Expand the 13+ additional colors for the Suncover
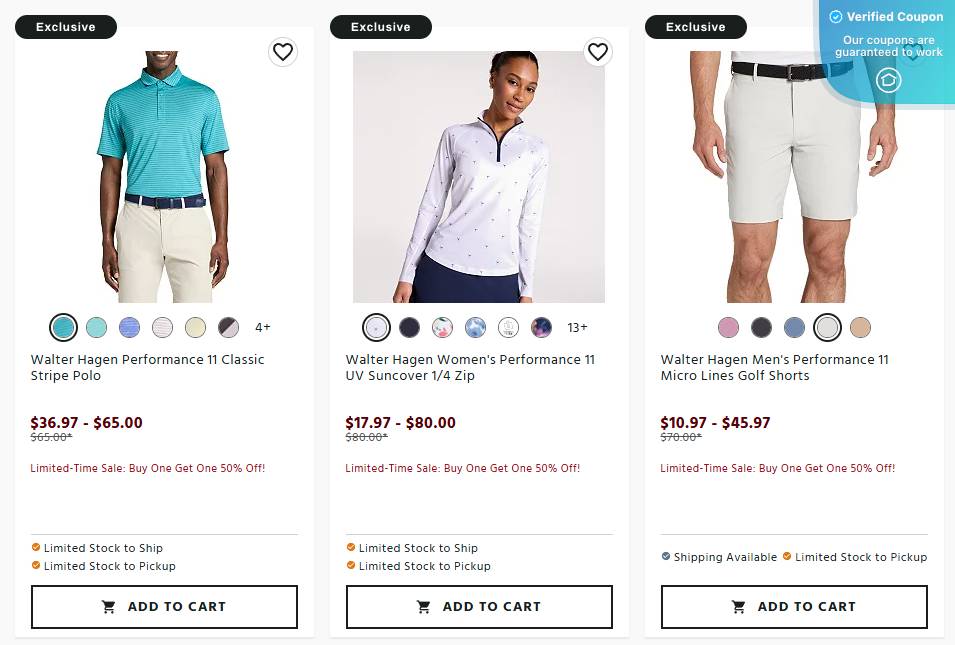Image resolution: width=955 pixels, height=645 pixels. (578, 327)
